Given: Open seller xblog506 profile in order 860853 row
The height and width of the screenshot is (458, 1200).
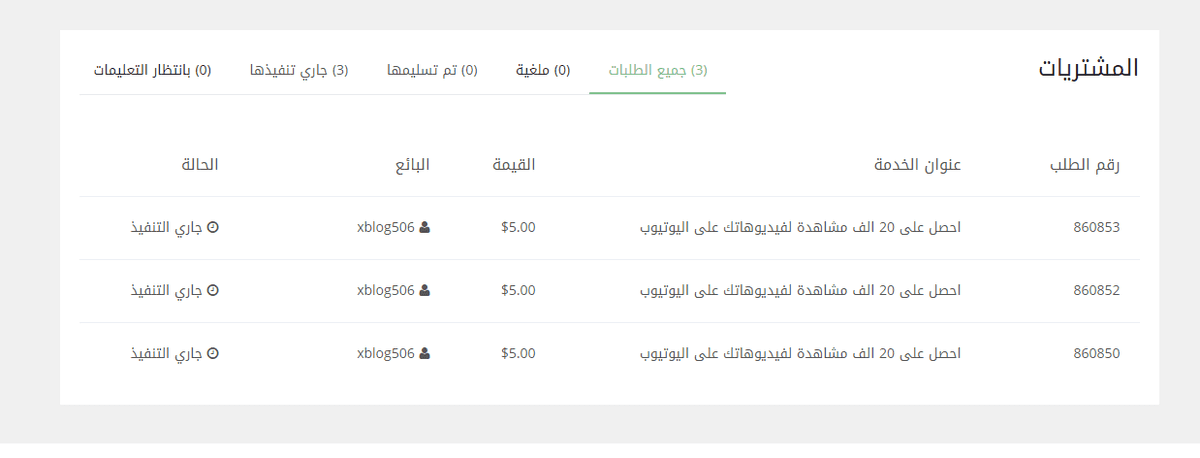Looking at the screenshot, I should [x=385, y=227].
